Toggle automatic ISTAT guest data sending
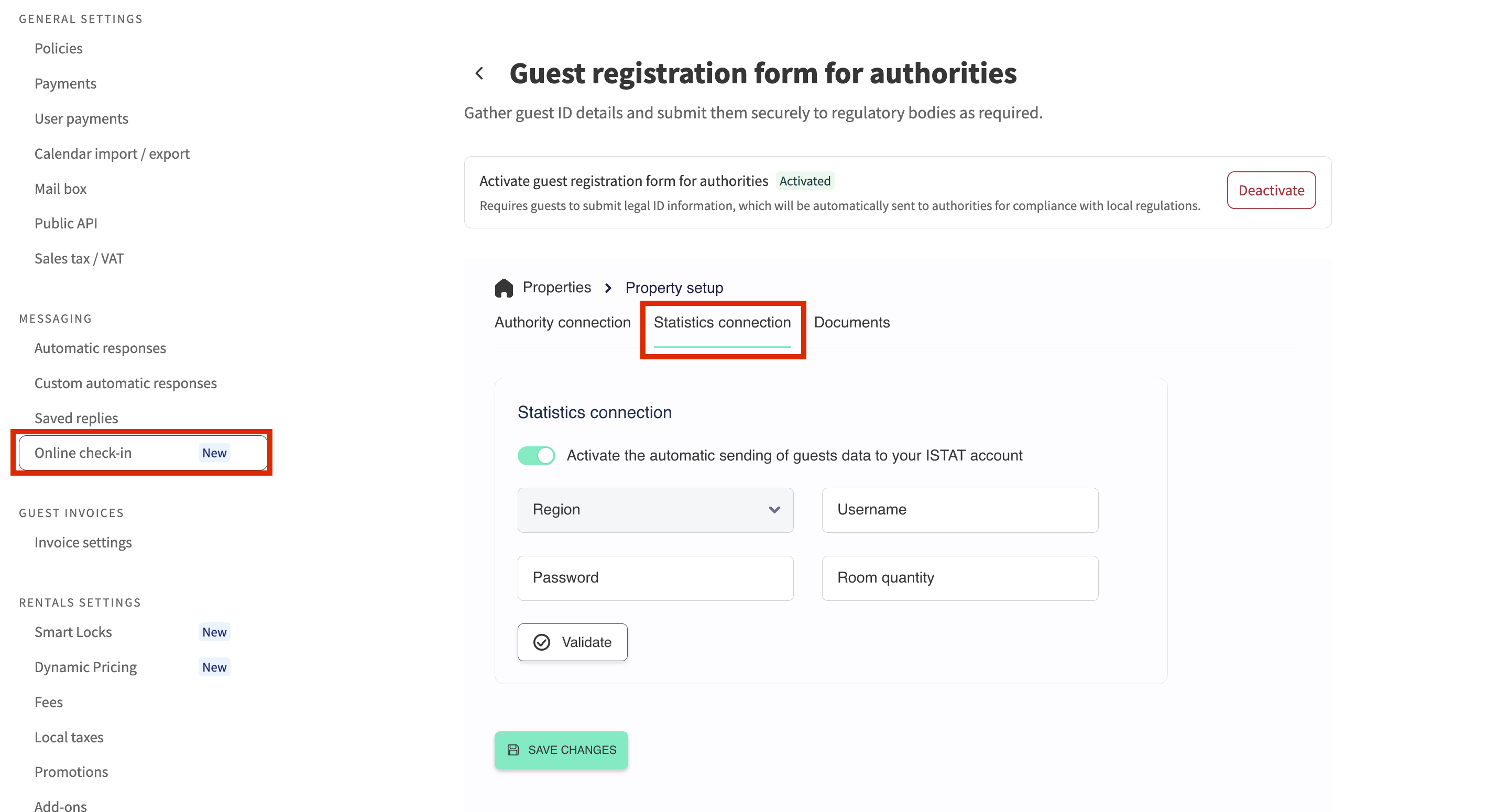The height and width of the screenshot is (812, 1509). tap(536, 455)
